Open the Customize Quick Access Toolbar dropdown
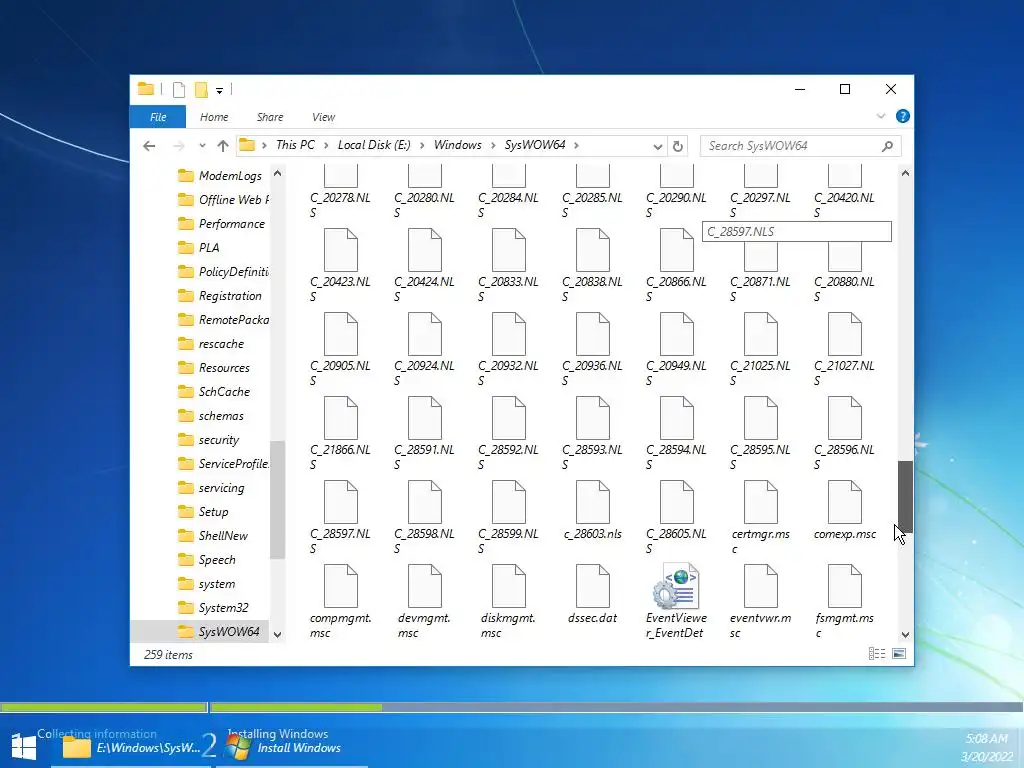The width and height of the screenshot is (1024, 768). pyautogui.click(x=219, y=91)
